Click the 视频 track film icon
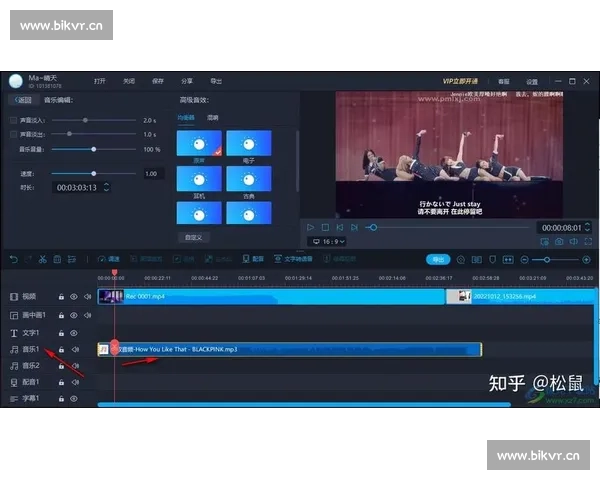 14,297
